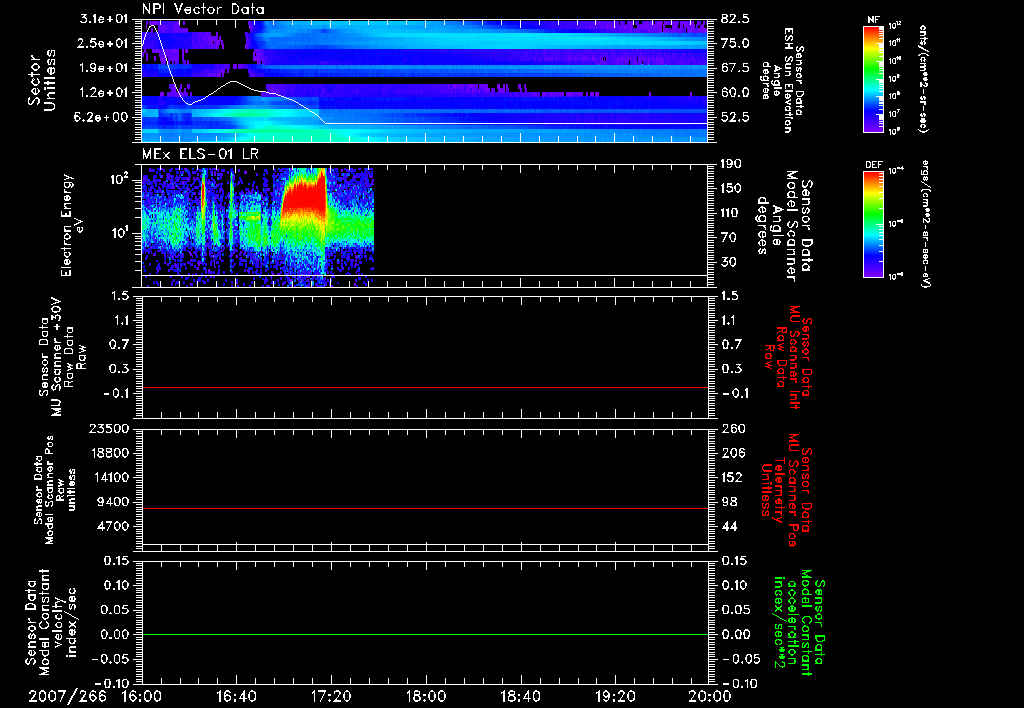Click the "82.5" elevation angle tick

[735, 19]
